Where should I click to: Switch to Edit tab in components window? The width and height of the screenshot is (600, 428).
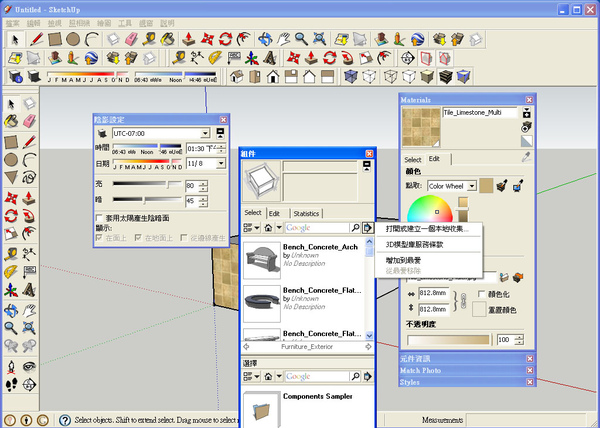pos(274,213)
